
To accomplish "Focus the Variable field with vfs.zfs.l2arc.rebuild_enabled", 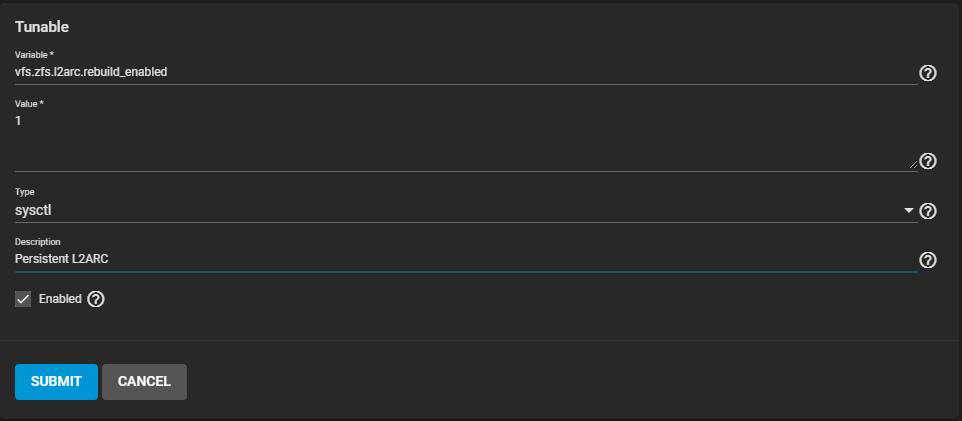I will tap(460, 72).
